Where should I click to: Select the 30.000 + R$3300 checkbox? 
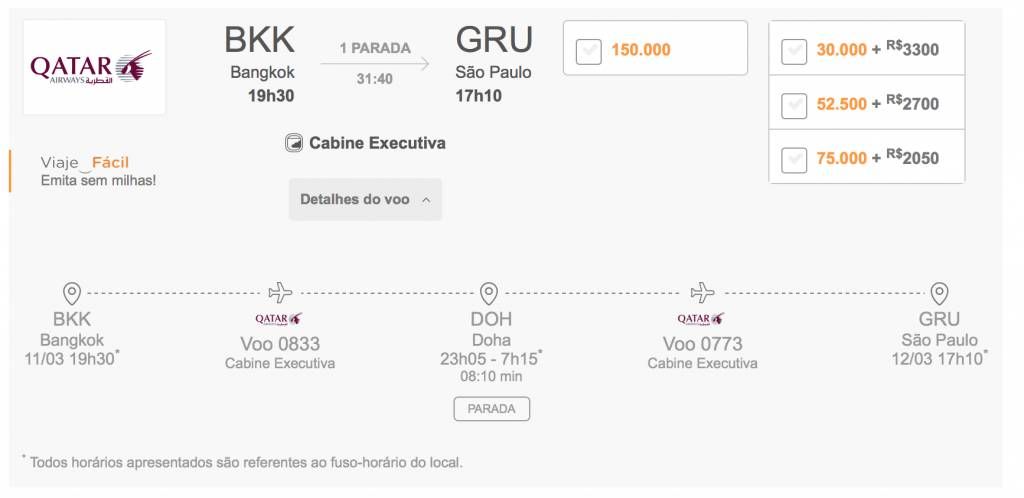pyautogui.click(x=794, y=51)
